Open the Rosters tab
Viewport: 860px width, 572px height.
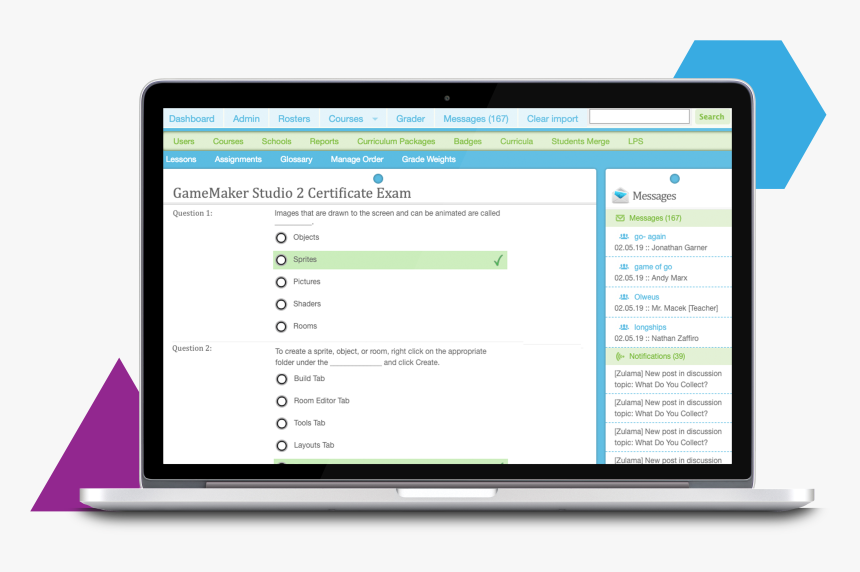(294, 118)
